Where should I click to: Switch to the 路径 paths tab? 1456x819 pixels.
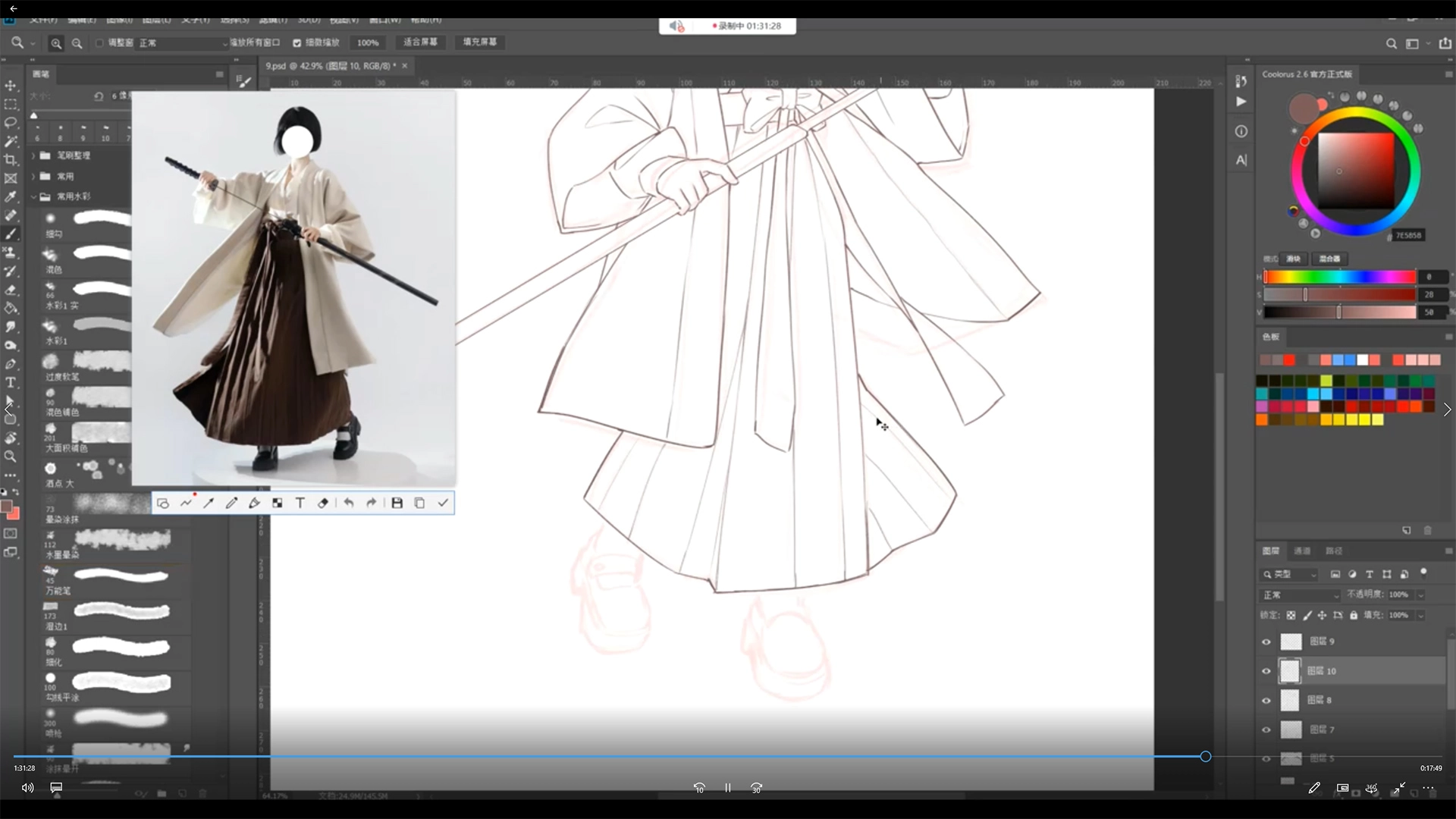pyautogui.click(x=1334, y=551)
